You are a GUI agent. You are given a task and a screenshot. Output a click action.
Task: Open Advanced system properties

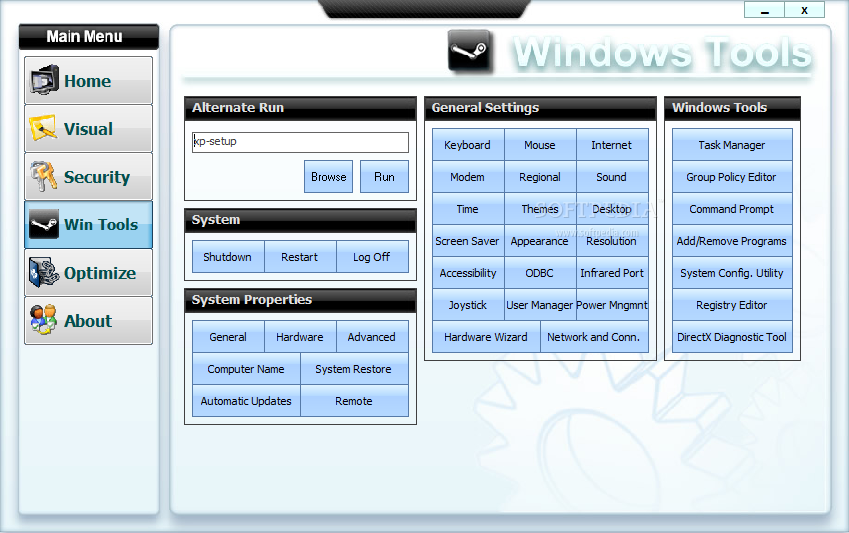pos(373,337)
